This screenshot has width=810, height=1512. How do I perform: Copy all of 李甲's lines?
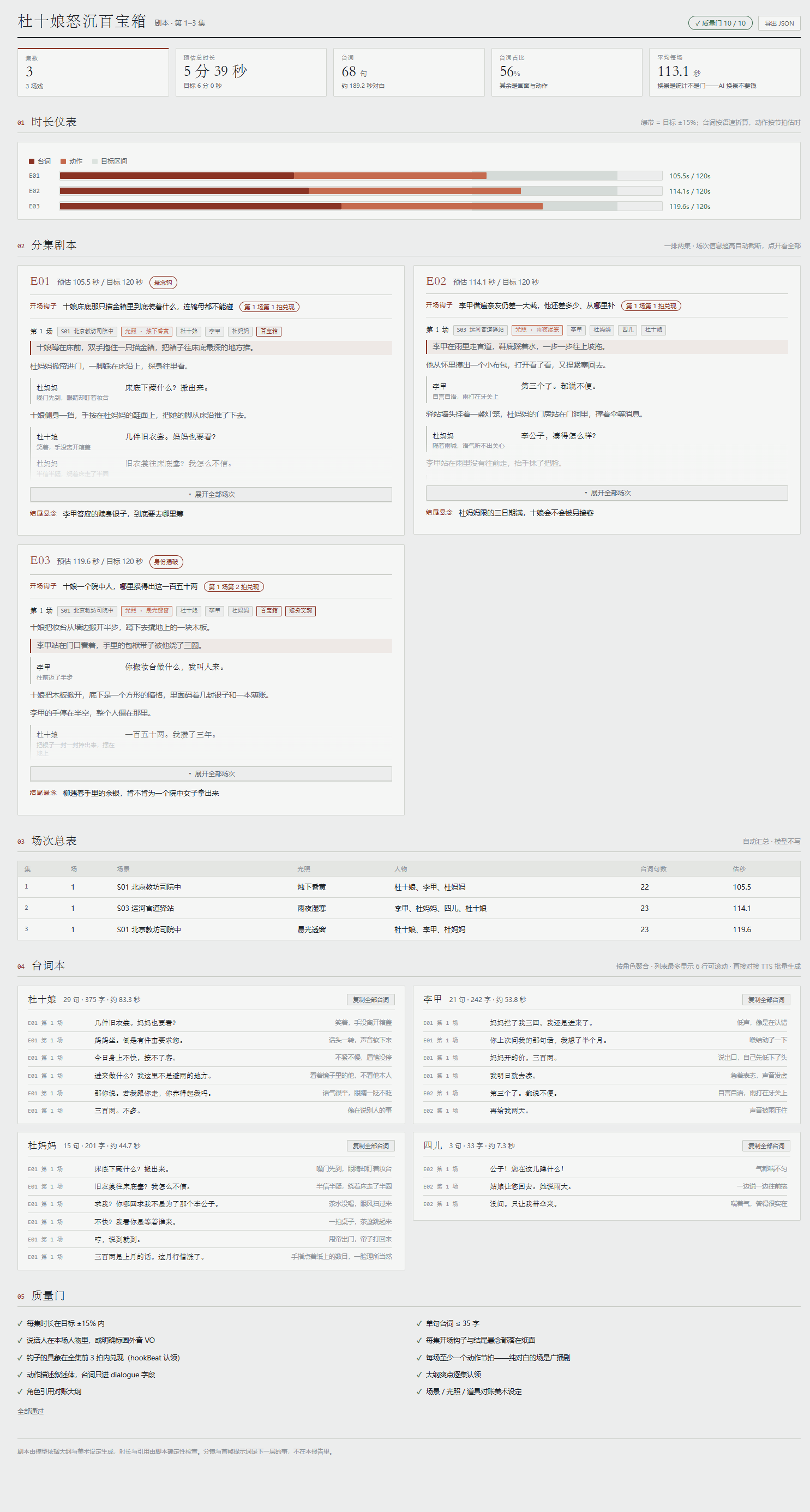coord(766,1000)
